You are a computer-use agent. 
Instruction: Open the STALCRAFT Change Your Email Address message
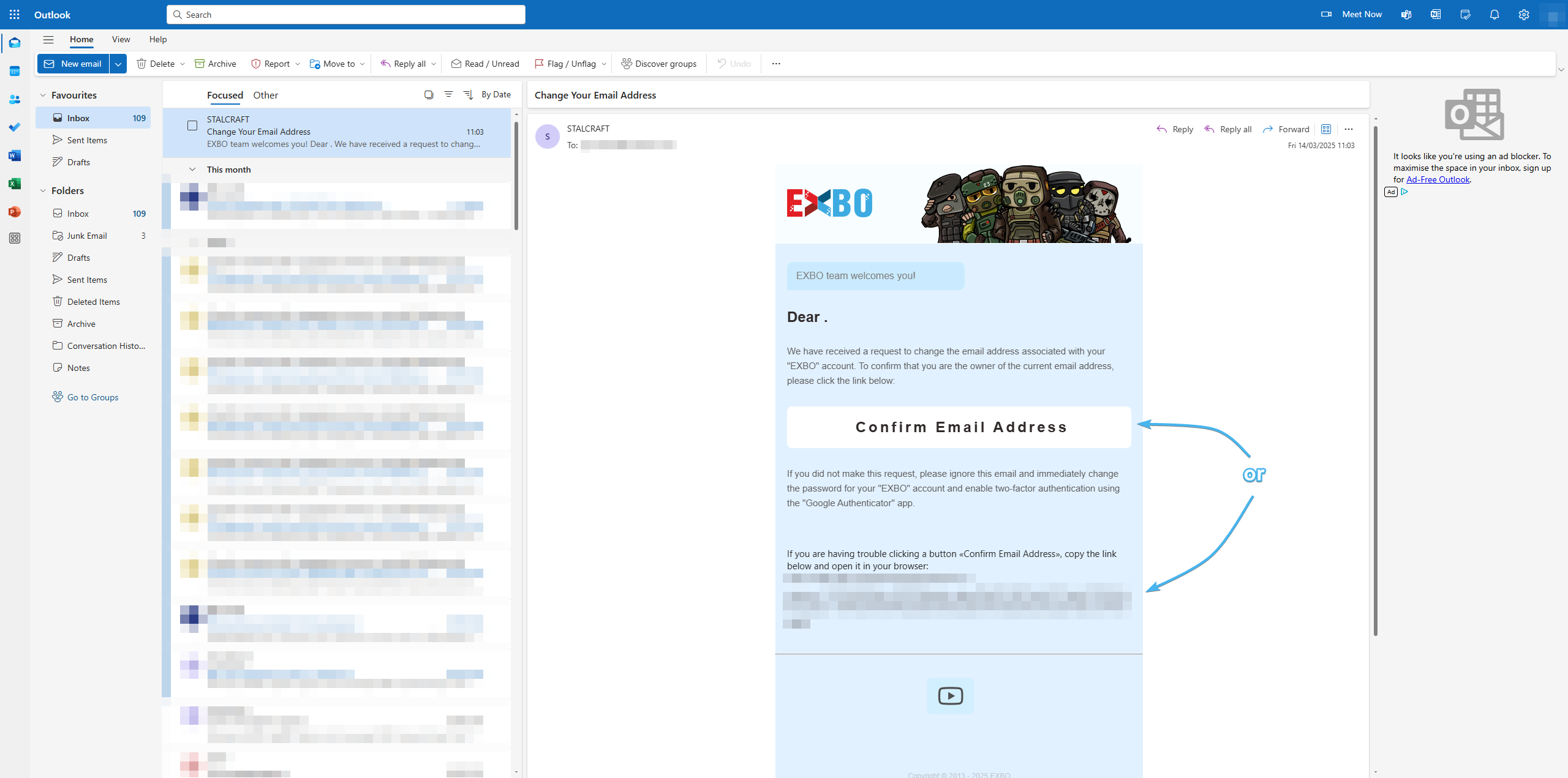tap(337, 132)
